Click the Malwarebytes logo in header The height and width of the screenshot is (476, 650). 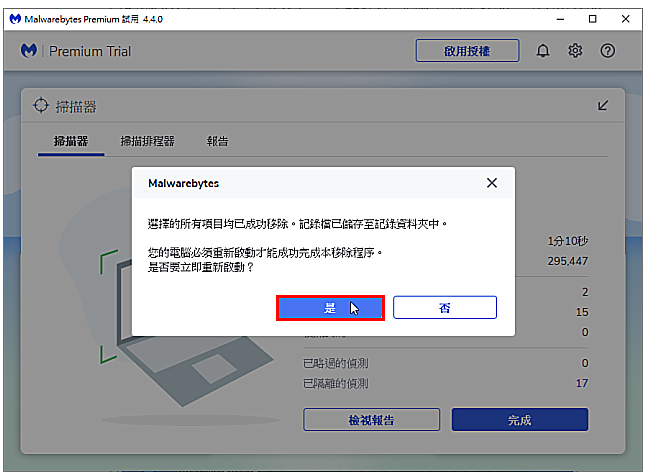click(29, 51)
